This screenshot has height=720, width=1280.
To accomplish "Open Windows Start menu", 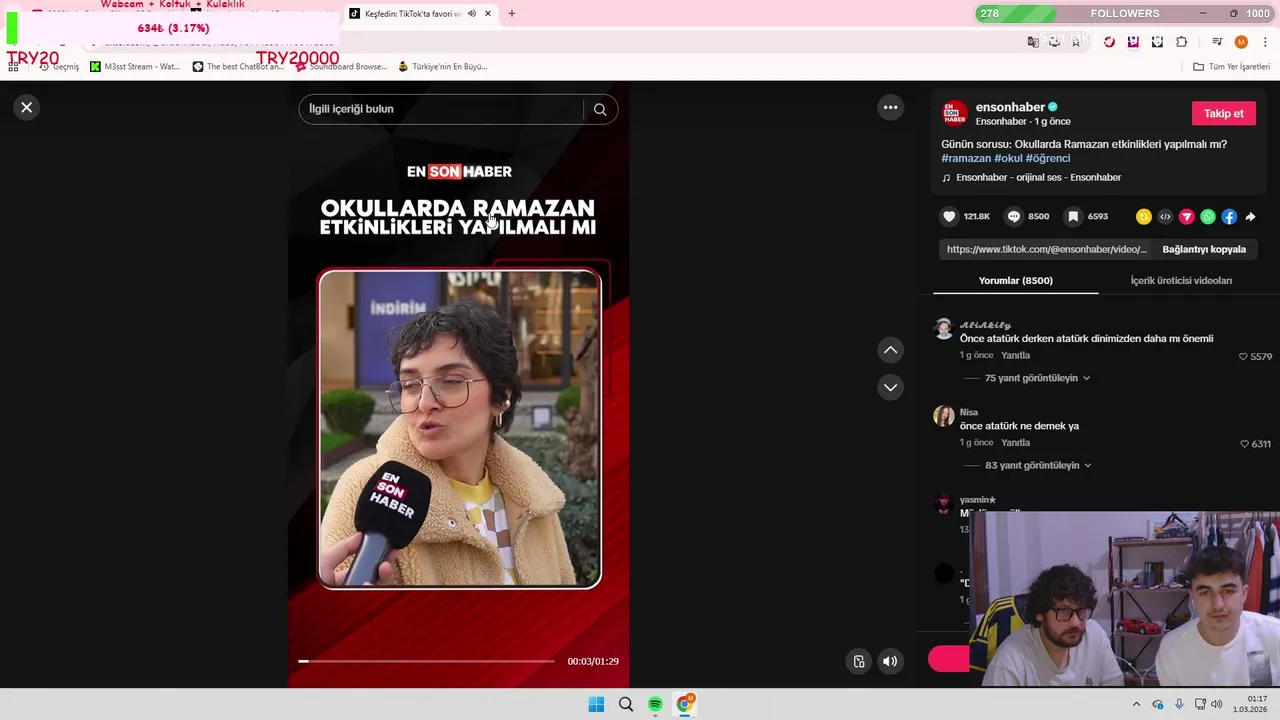I will click(596, 704).
